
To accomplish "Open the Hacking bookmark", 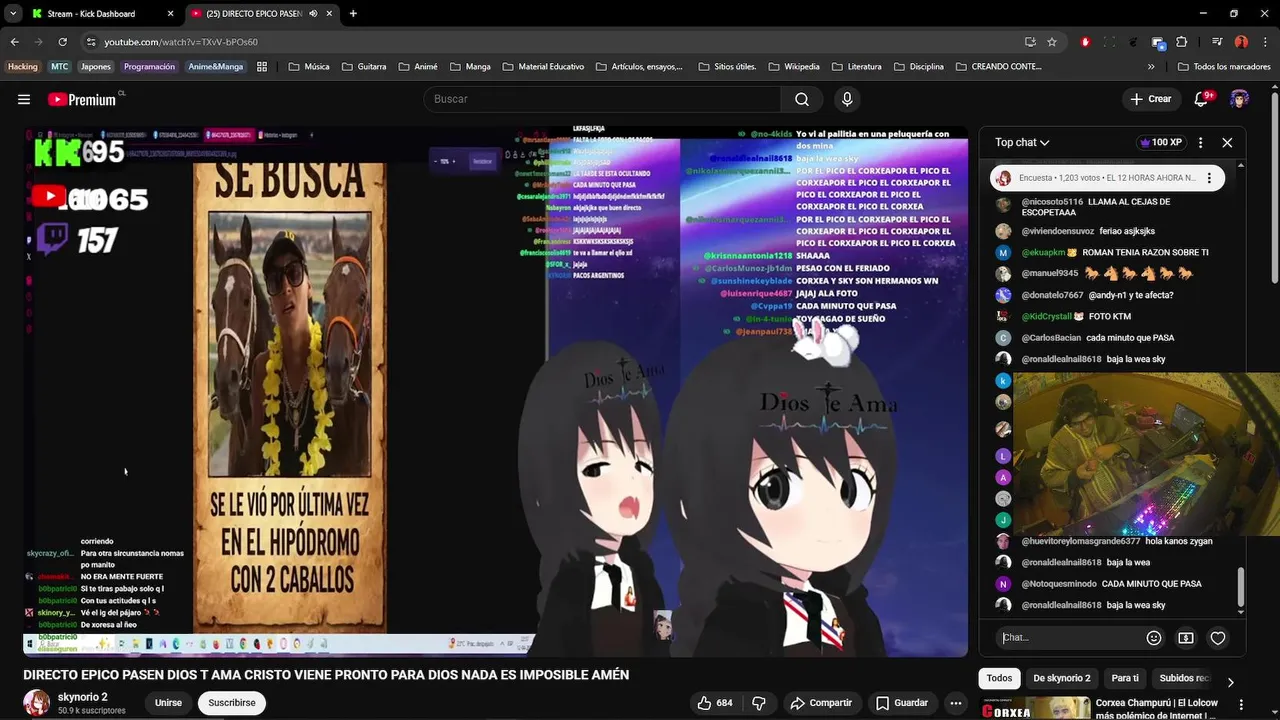I will (22, 67).
